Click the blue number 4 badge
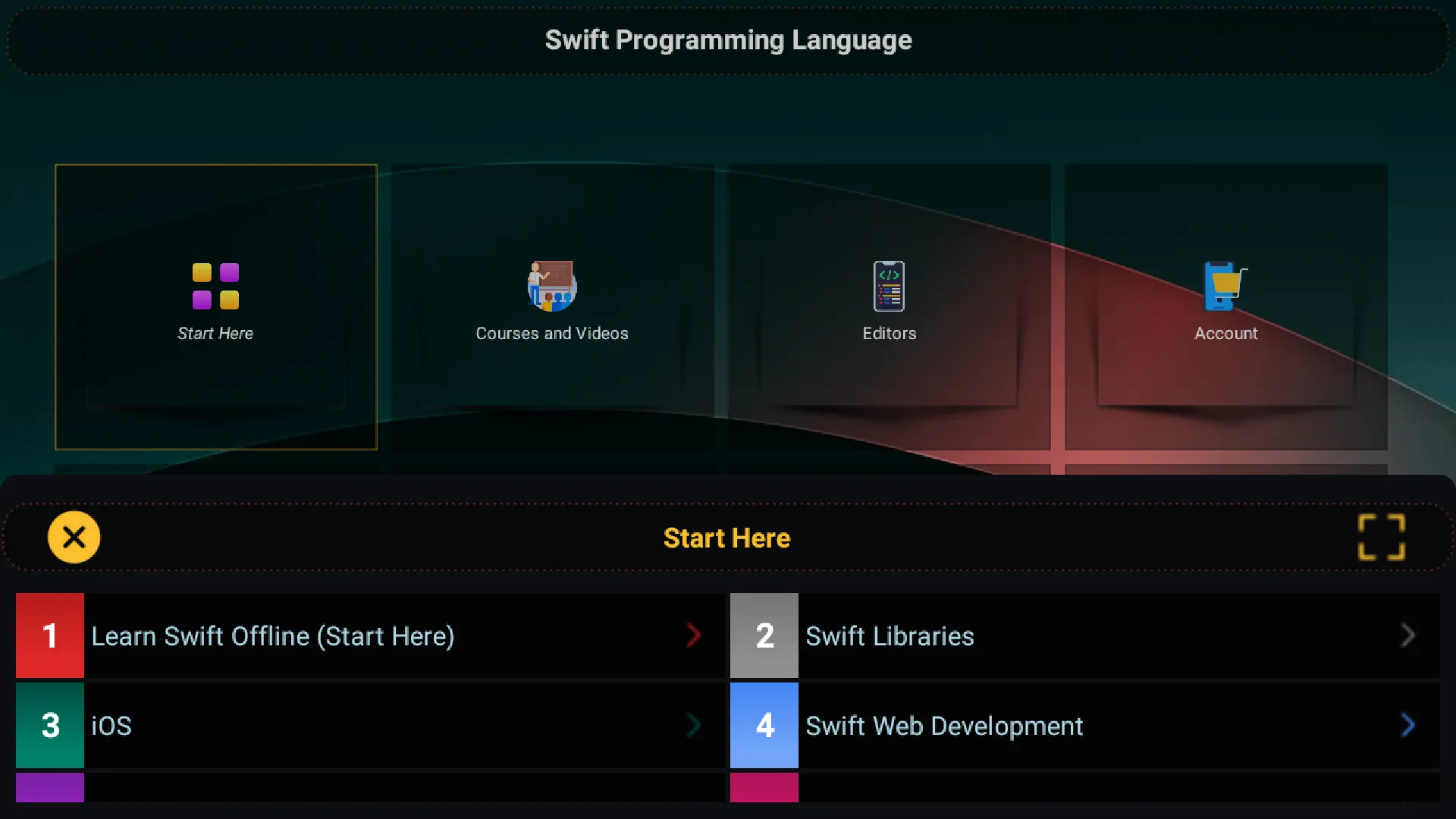The image size is (1456, 819). pos(764,726)
